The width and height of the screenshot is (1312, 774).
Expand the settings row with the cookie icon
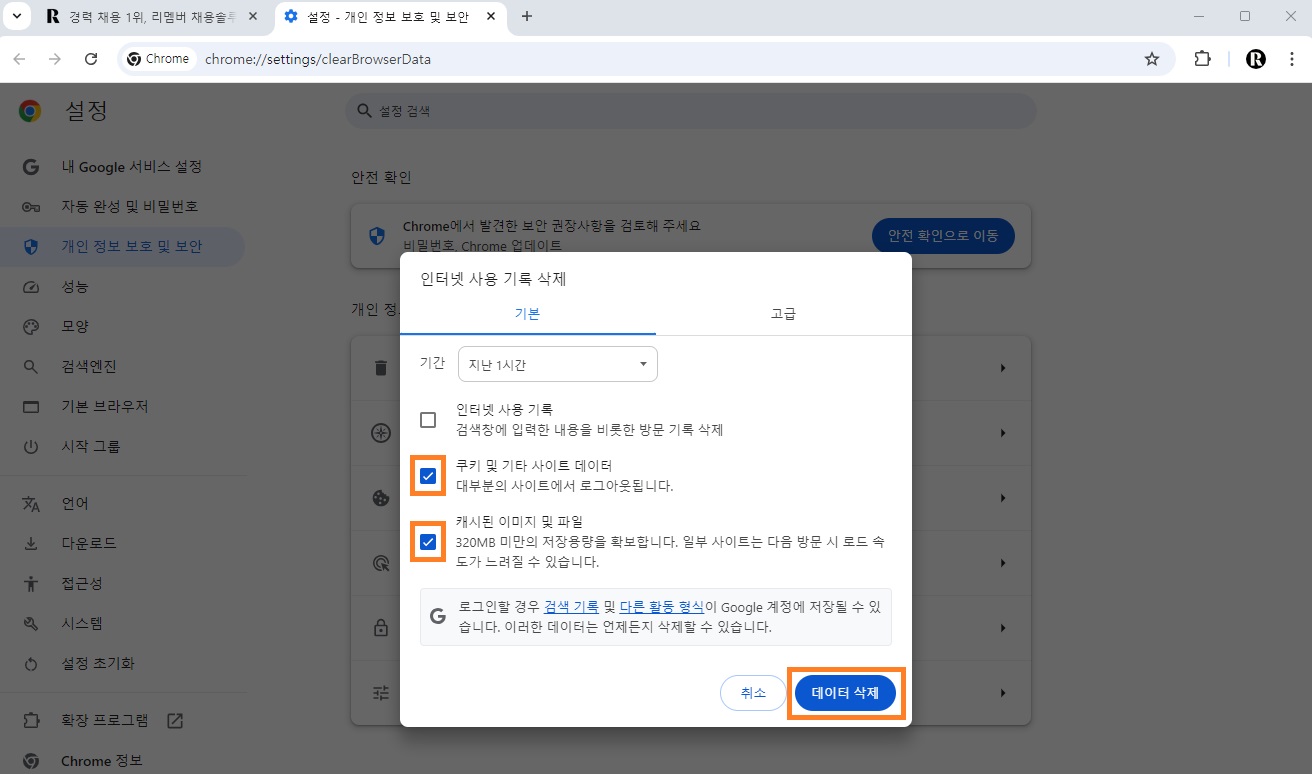(x=1003, y=498)
